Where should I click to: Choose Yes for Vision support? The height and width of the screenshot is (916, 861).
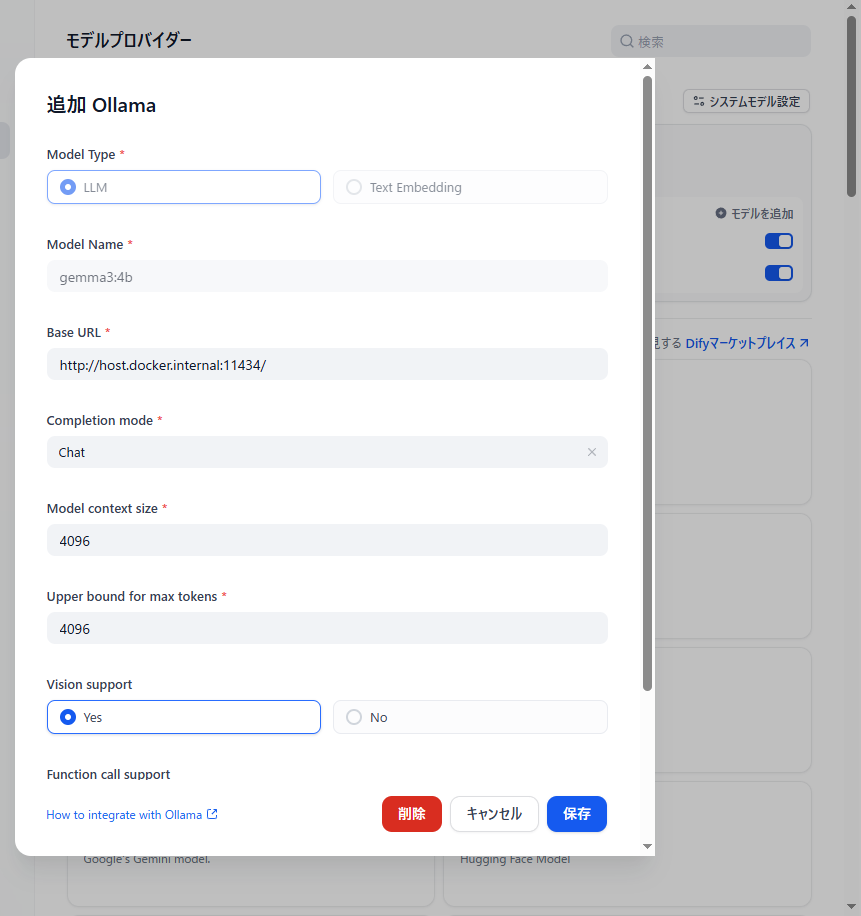183,717
